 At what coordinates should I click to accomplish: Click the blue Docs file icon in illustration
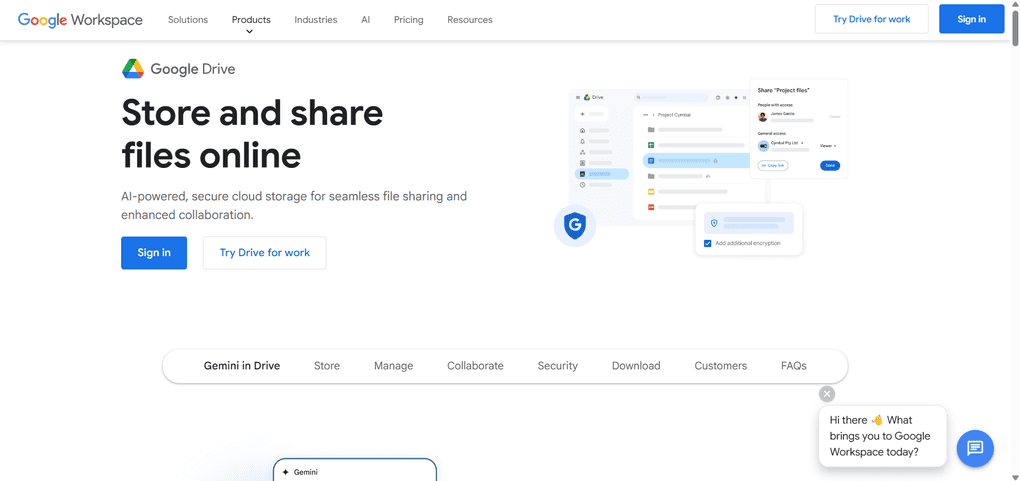point(650,161)
